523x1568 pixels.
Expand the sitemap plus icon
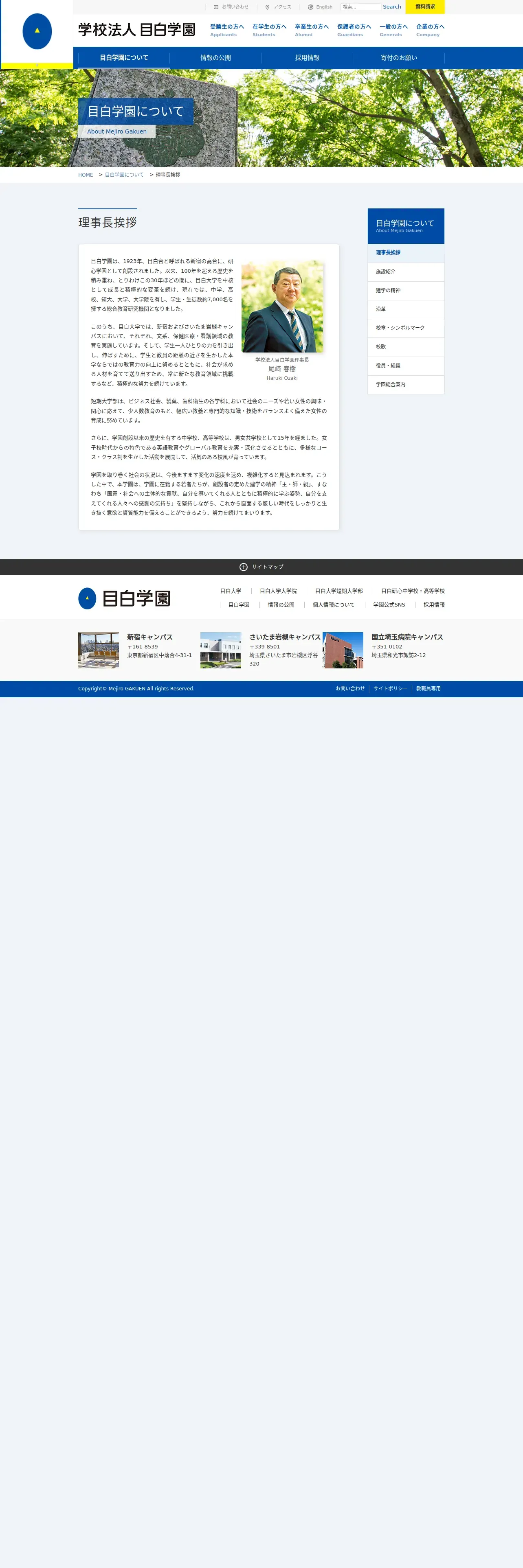coord(244,567)
